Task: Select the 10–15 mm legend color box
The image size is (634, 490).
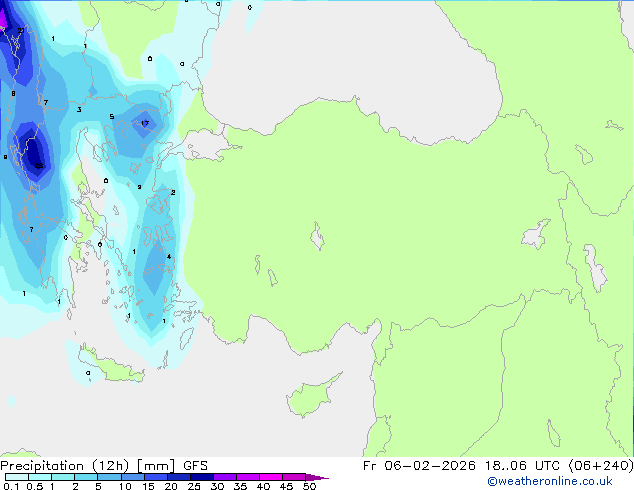Action: 133,477
